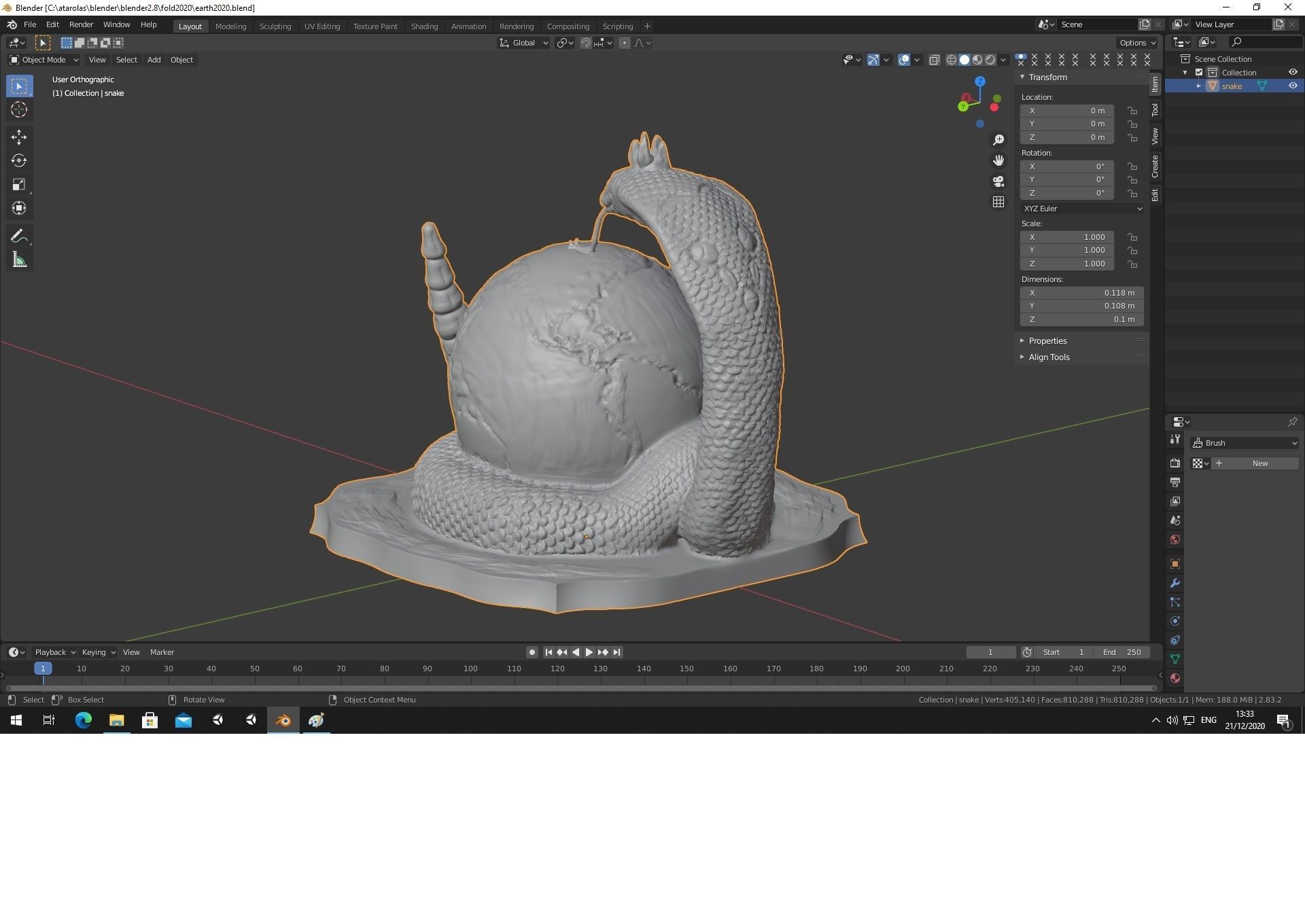Expand the Properties panel
Viewport: 1305px width, 924px height.
click(1047, 340)
